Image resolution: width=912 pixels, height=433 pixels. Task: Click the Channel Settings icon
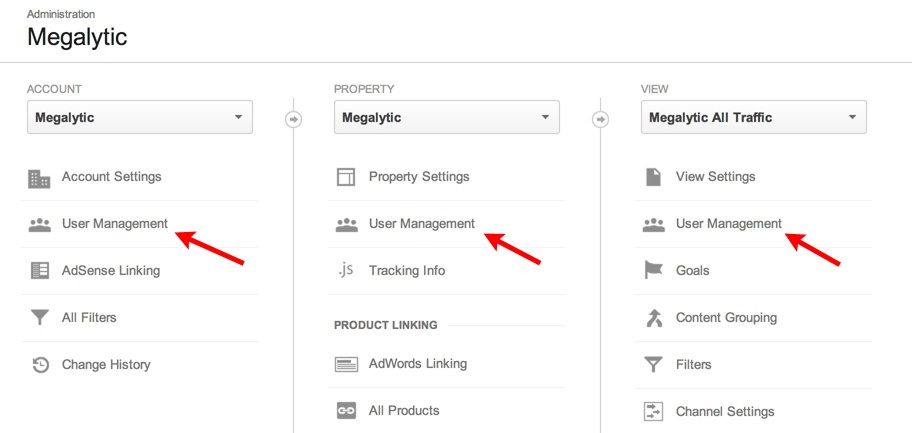click(x=654, y=411)
